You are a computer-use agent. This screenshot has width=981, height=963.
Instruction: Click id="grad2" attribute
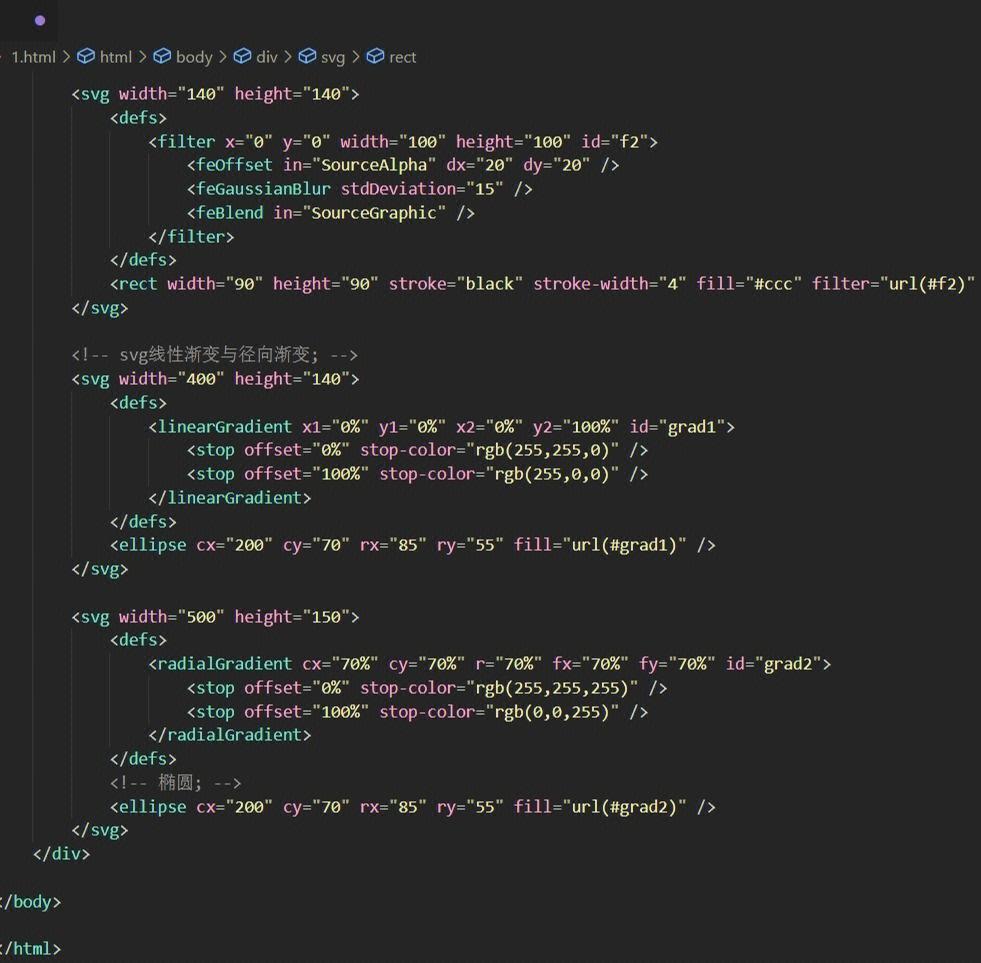pos(773,664)
